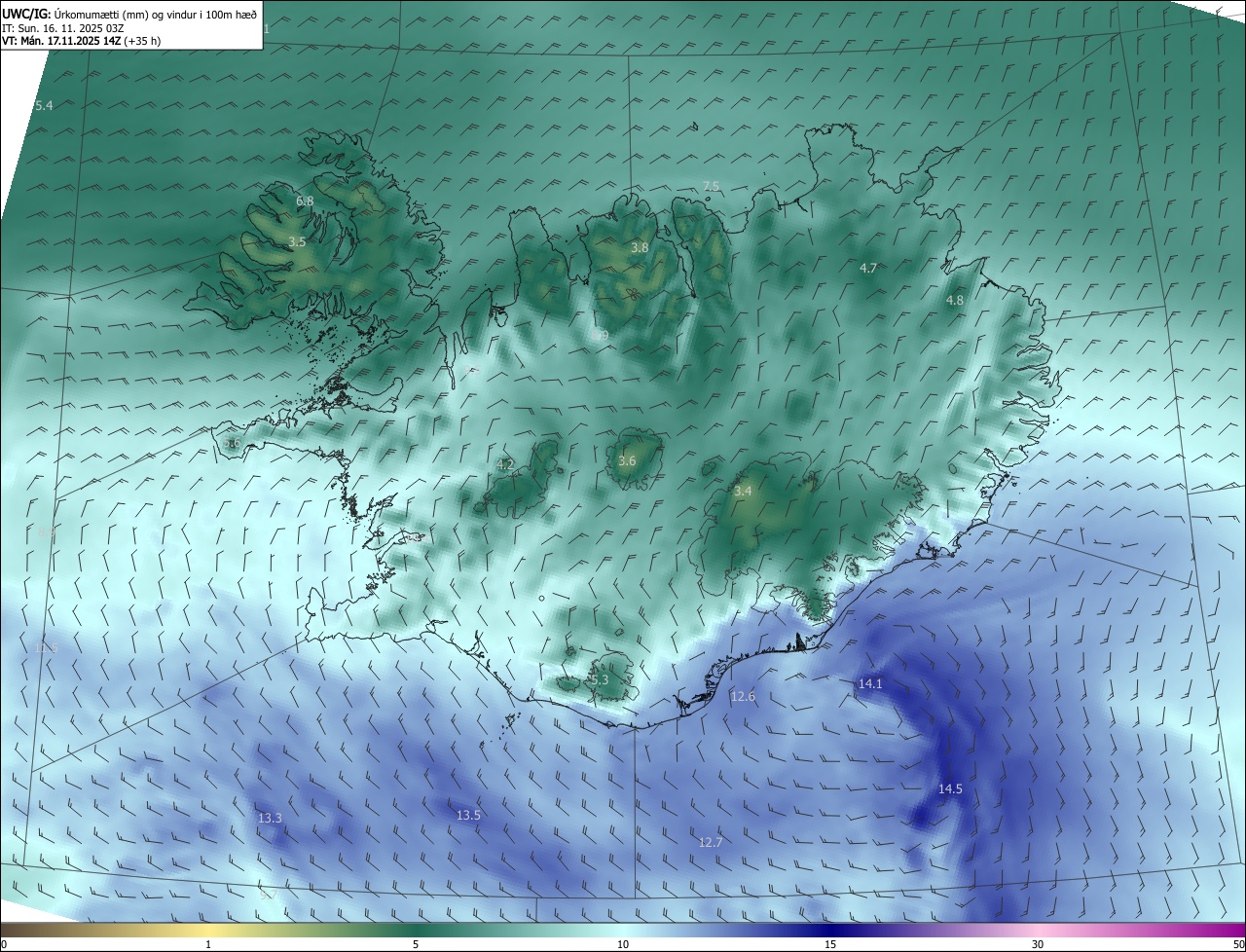Click the '14.1' value label off the coast
This screenshot has width=1246, height=952.
point(870,684)
